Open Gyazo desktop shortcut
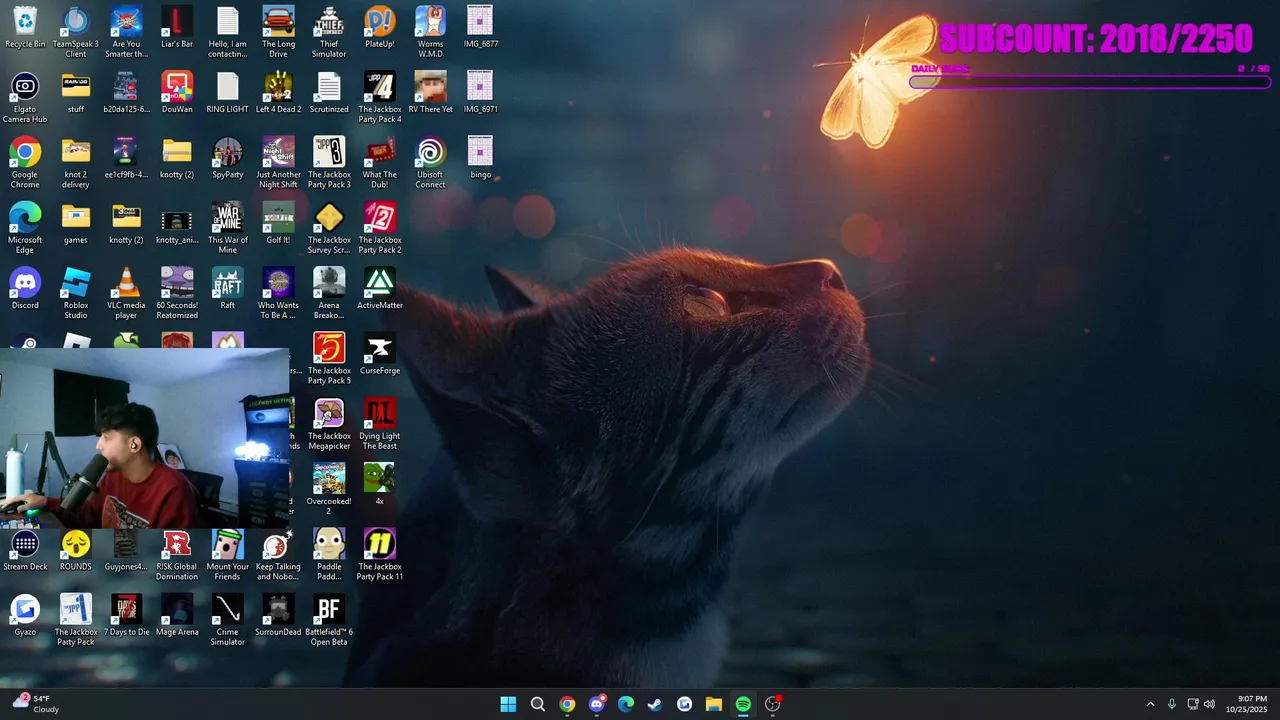 coord(25,615)
